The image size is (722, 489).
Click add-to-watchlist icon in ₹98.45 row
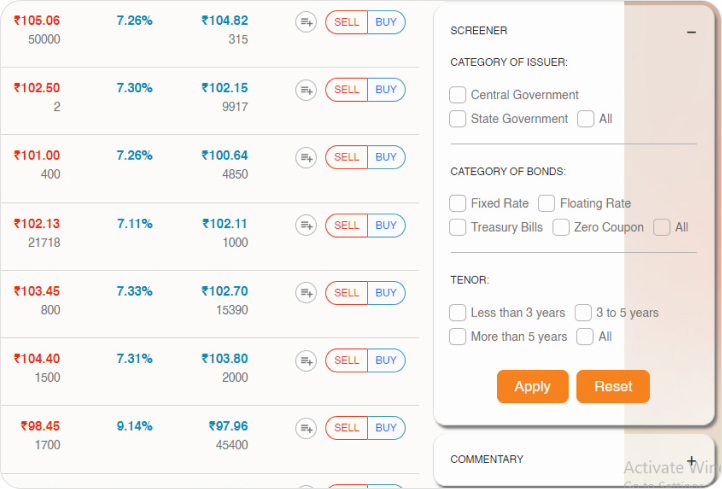pos(306,428)
